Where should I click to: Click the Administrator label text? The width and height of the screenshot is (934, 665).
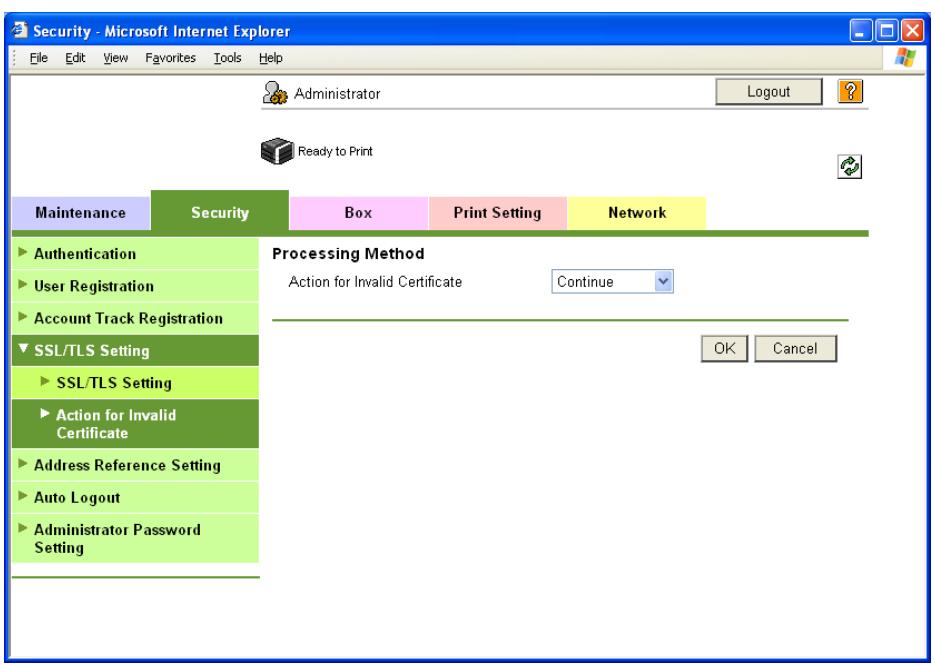click(x=337, y=94)
